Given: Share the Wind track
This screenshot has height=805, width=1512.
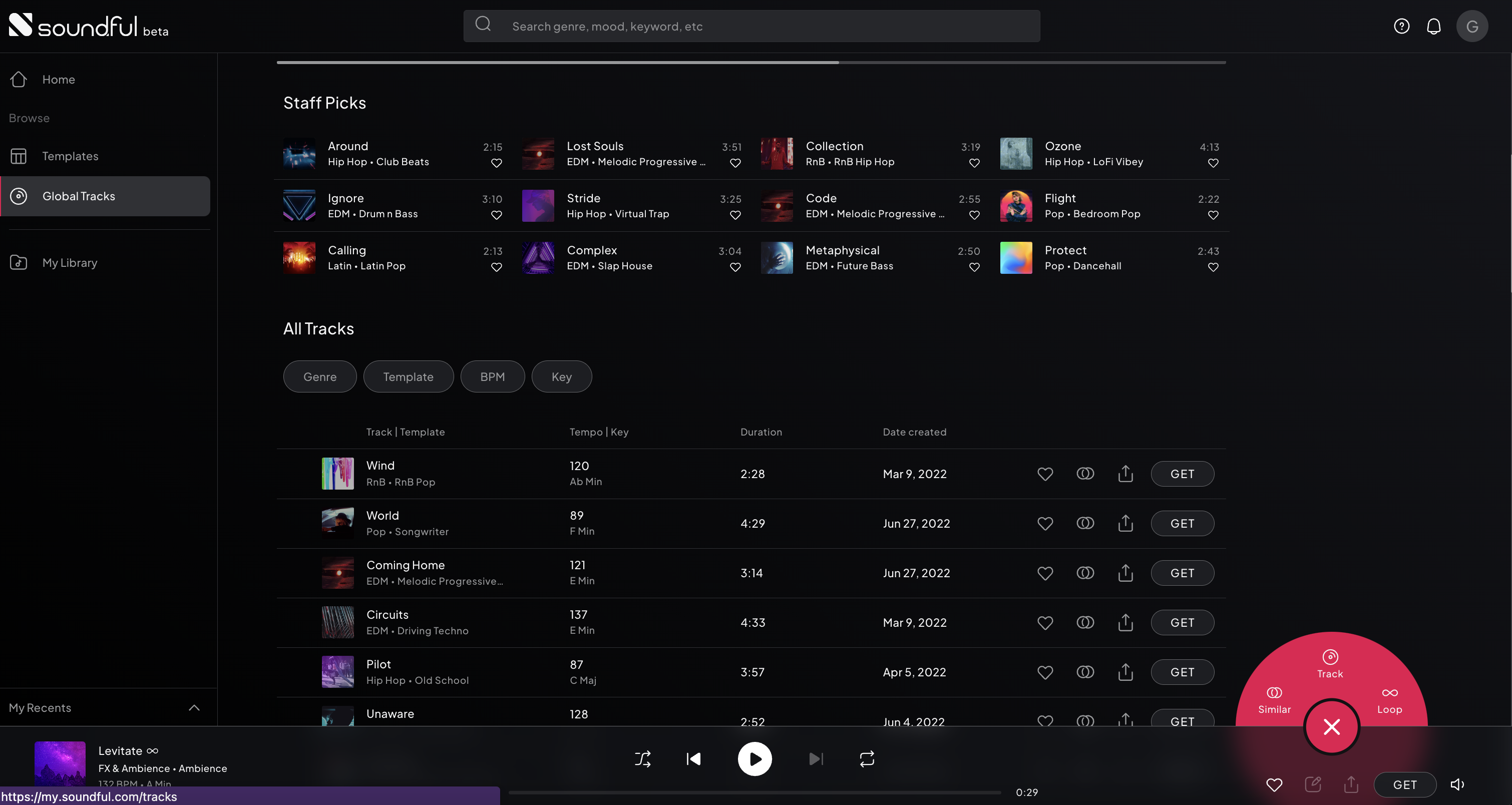Looking at the screenshot, I should click(1125, 474).
